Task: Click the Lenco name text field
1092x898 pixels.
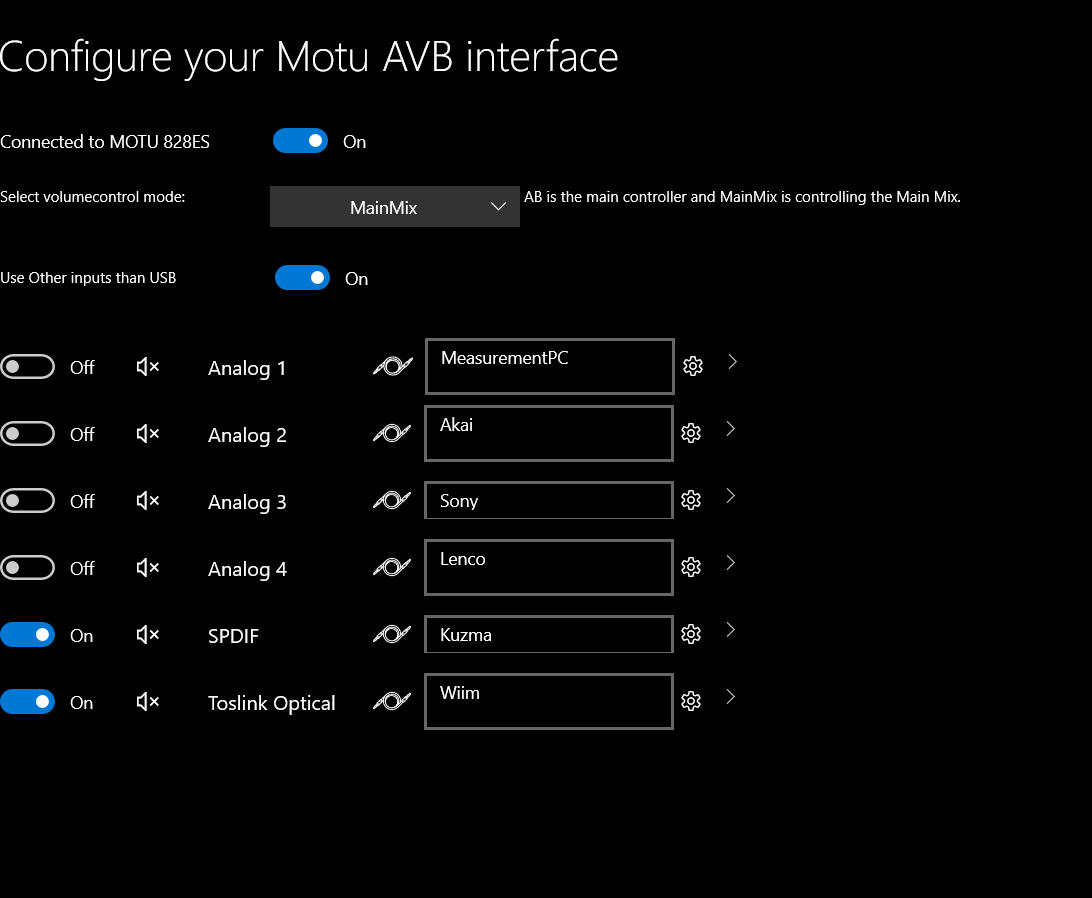Action: 549,567
